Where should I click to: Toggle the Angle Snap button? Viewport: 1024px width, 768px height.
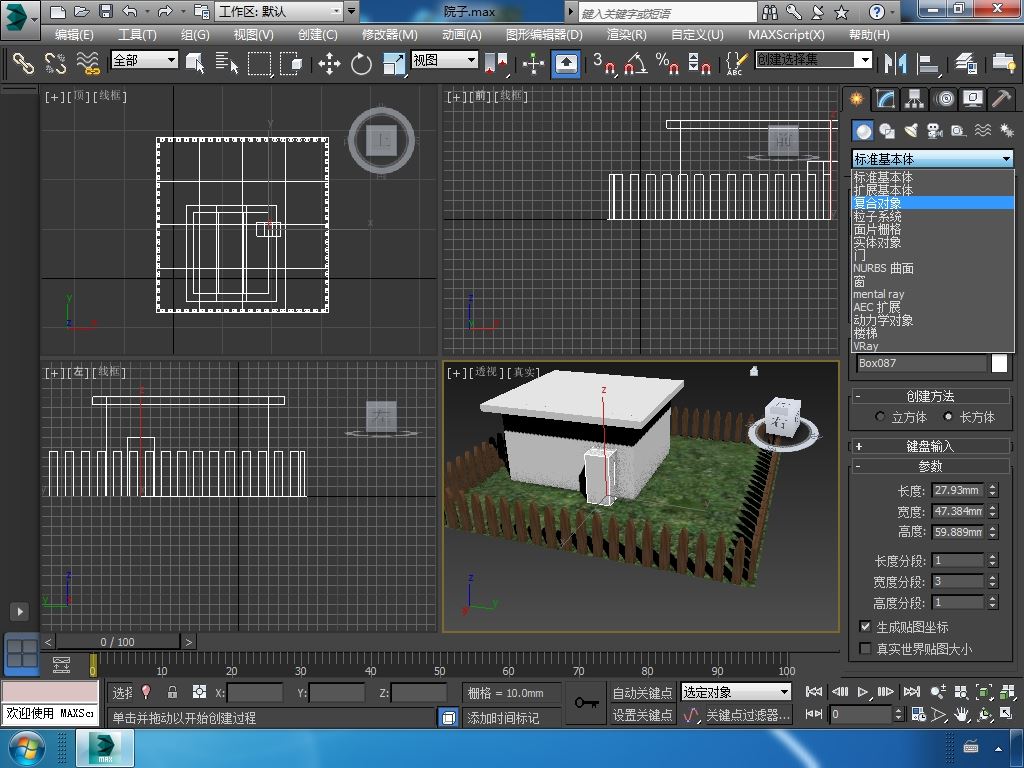[x=635, y=63]
